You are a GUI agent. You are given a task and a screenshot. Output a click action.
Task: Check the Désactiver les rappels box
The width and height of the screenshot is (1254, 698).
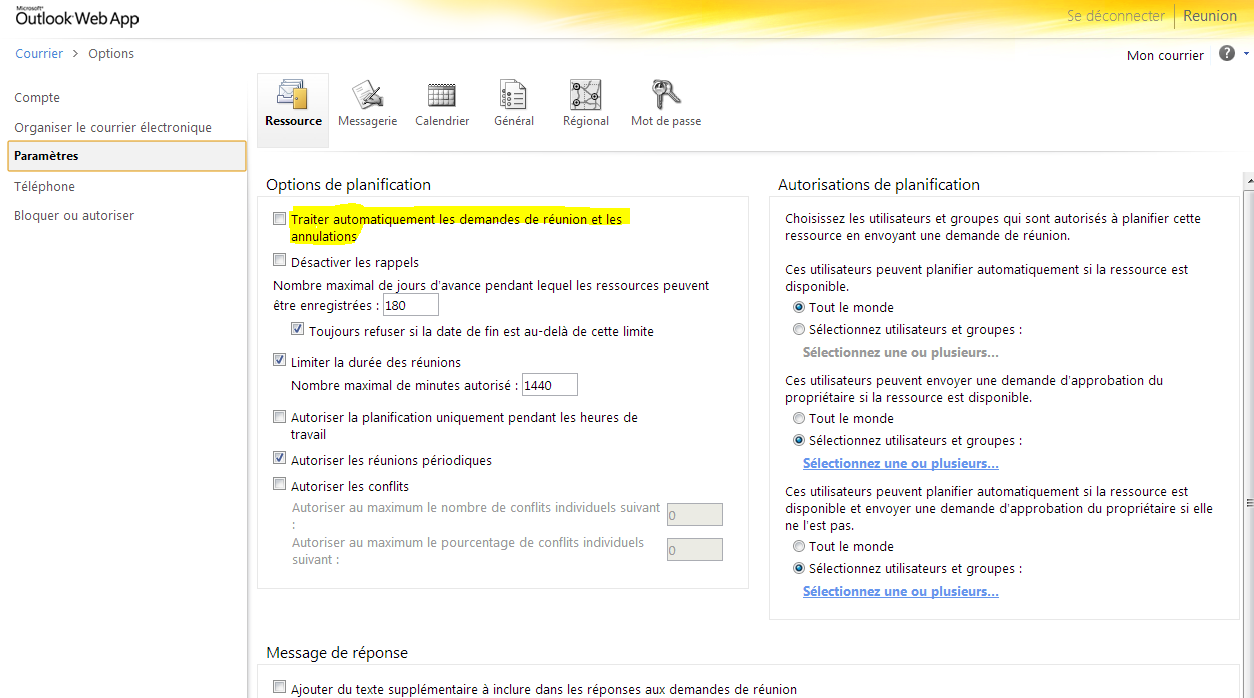[280, 261]
